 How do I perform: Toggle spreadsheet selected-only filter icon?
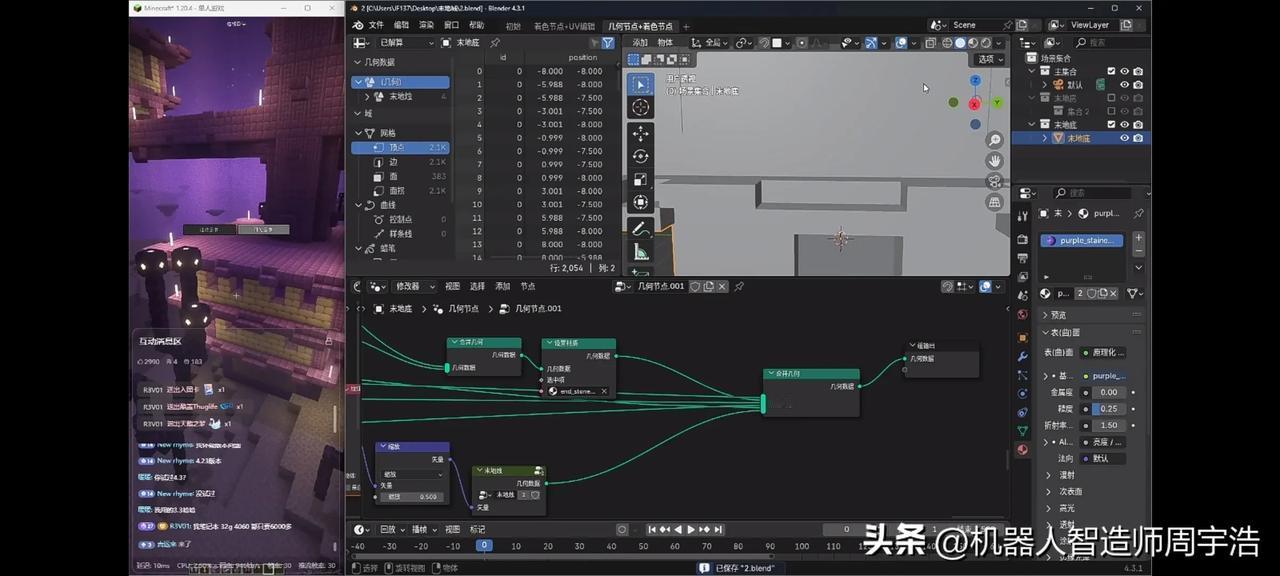594,43
